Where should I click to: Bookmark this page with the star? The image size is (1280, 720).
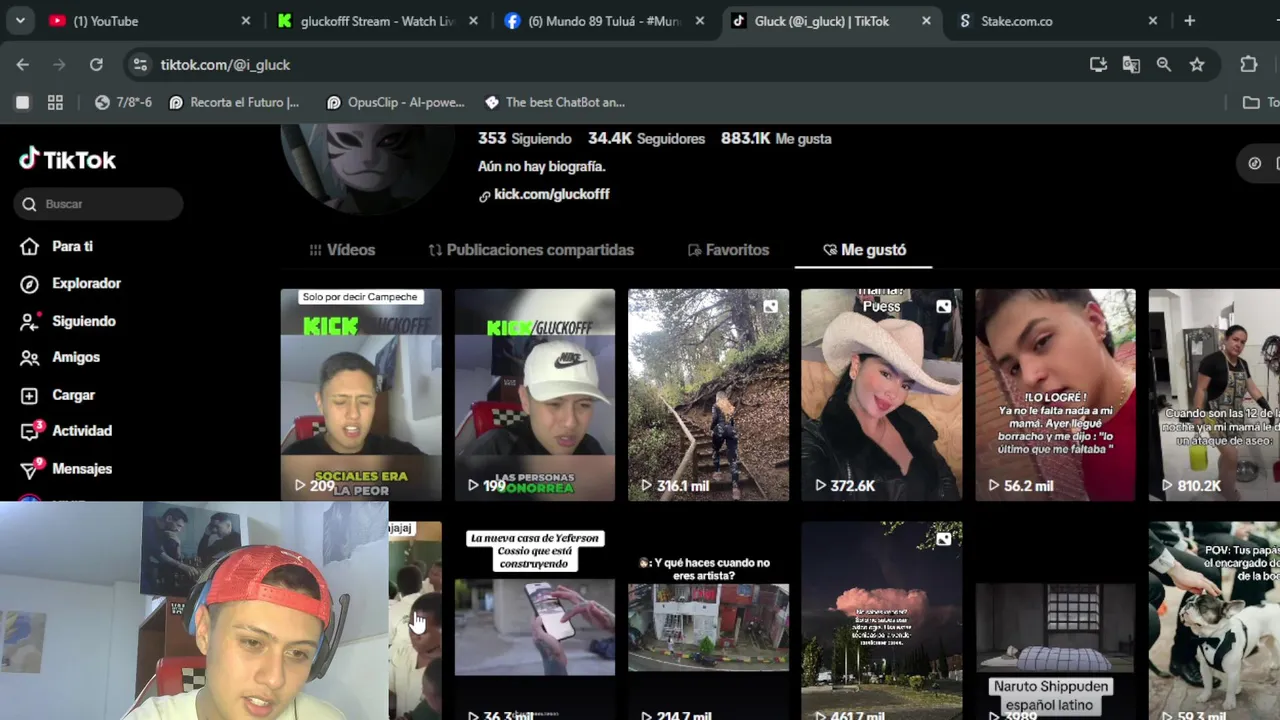1197,64
